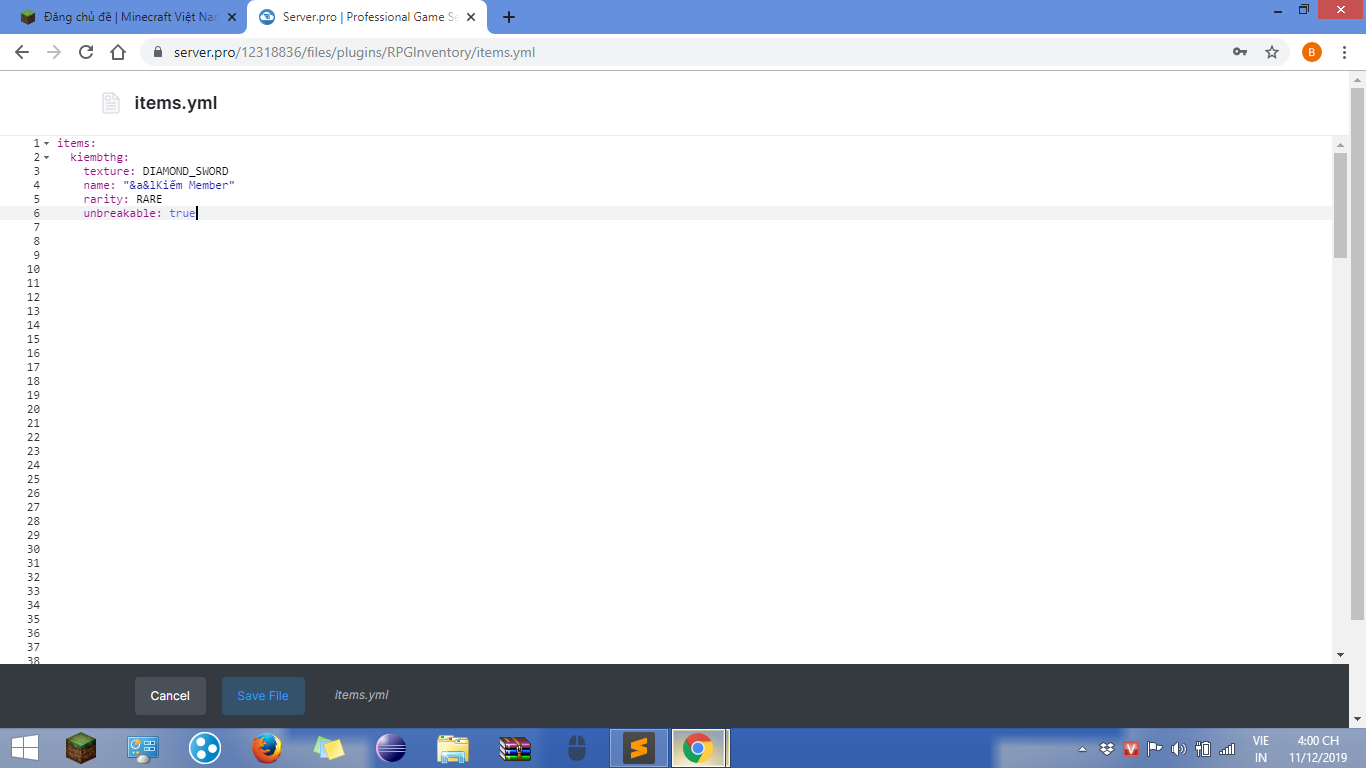Image resolution: width=1366 pixels, height=768 pixels.
Task: Bookmark this page with the star
Action: click(x=1272, y=52)
